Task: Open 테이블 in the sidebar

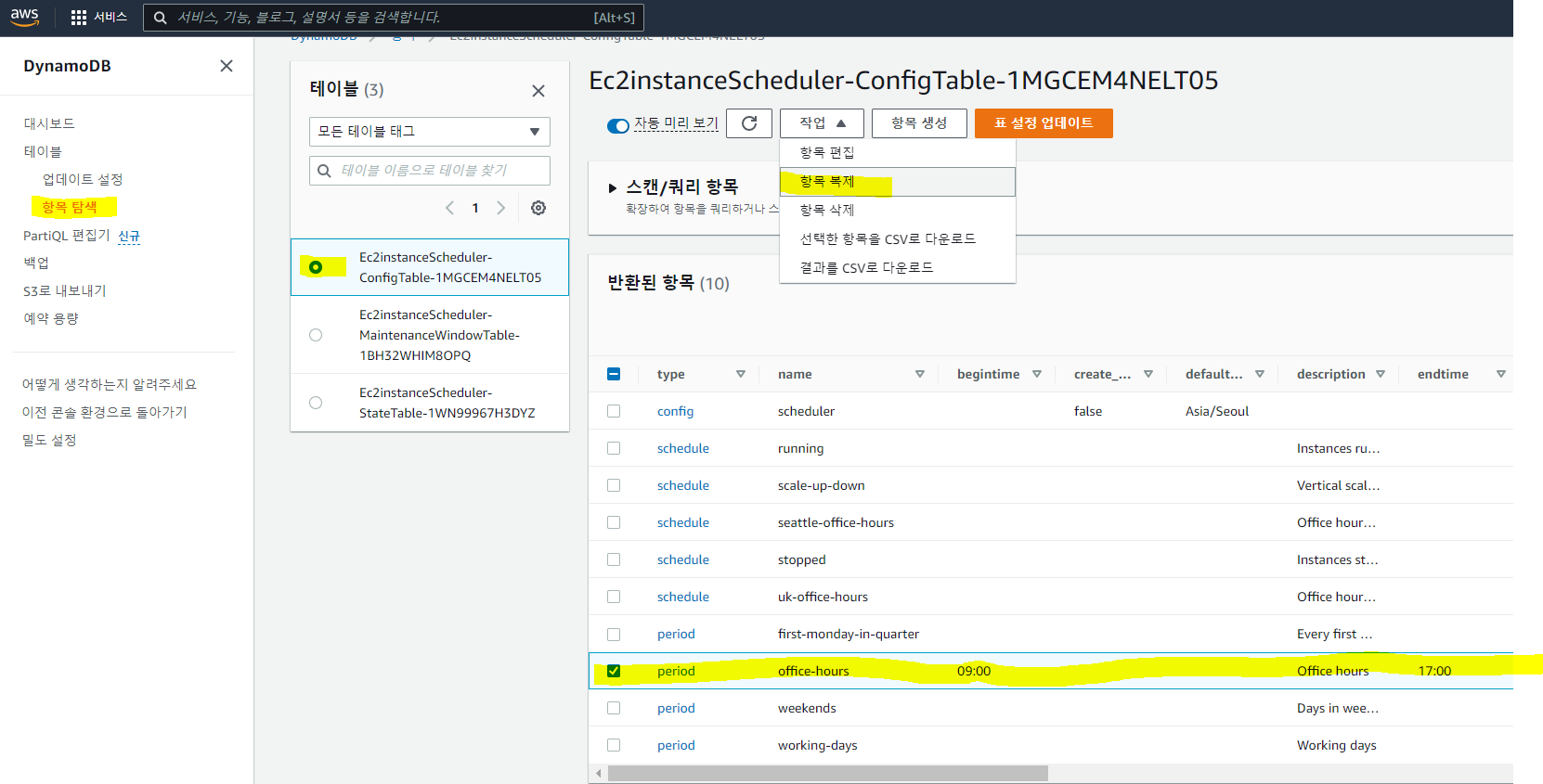Action: (43, 151)
